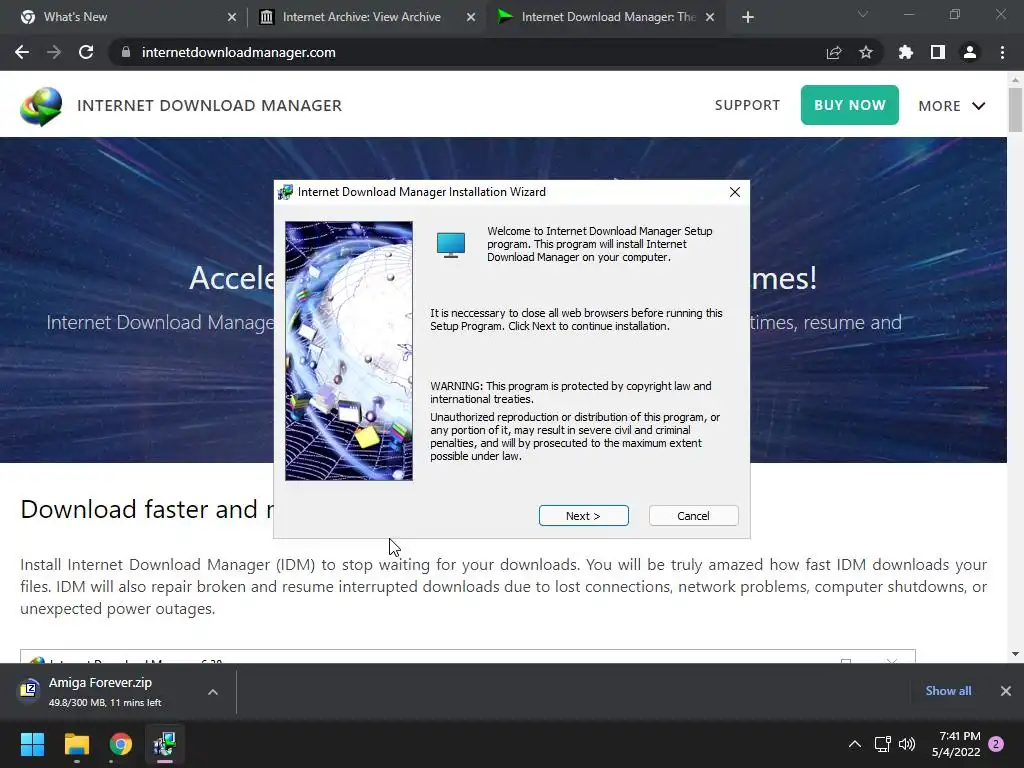
Task: Open the Extensions puzzle icon
Action: pyautogui.click(x=906, y=52)
